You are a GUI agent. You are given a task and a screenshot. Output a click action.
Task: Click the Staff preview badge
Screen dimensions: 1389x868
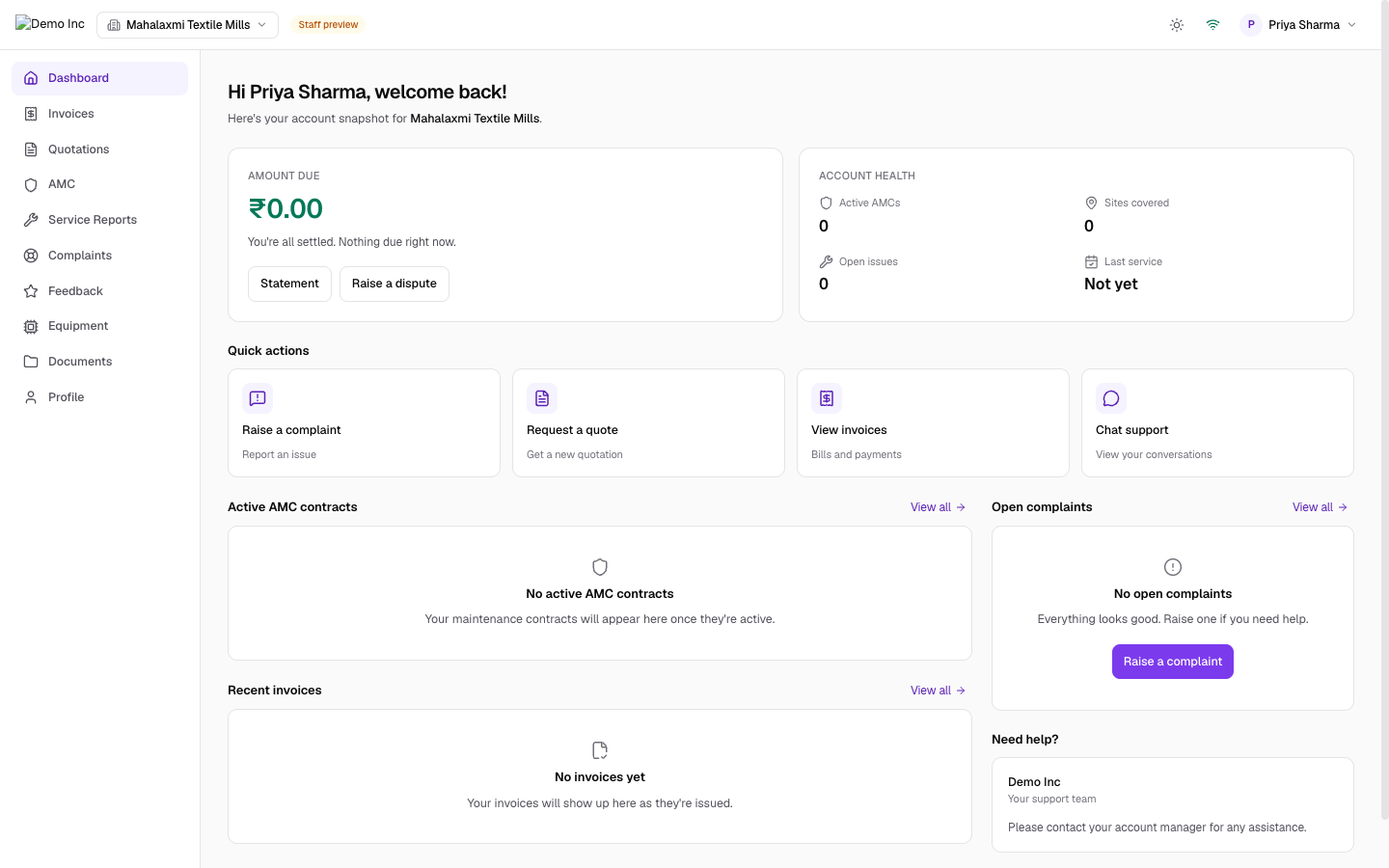click(x=328, y=25)
